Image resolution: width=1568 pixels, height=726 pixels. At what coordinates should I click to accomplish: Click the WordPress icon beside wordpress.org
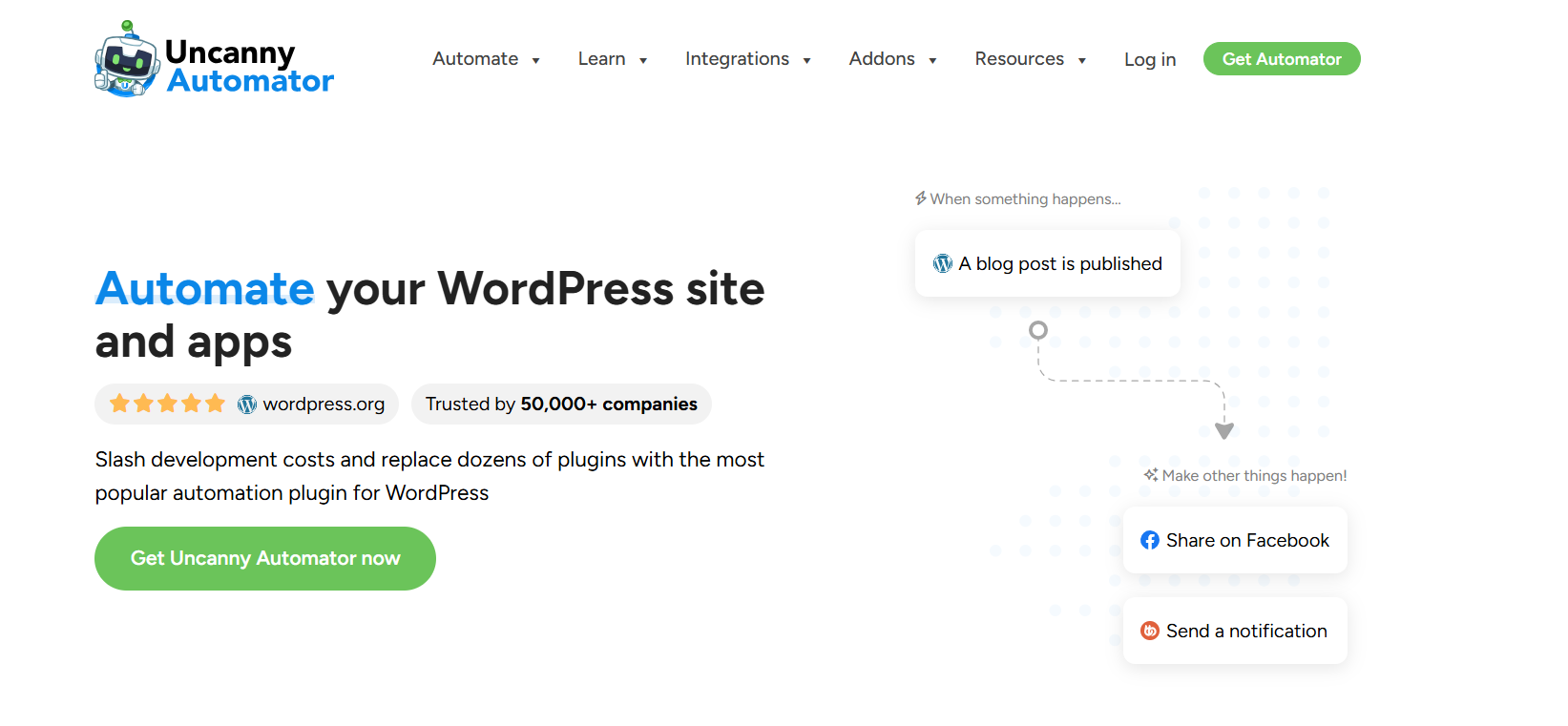coord(247,404)
